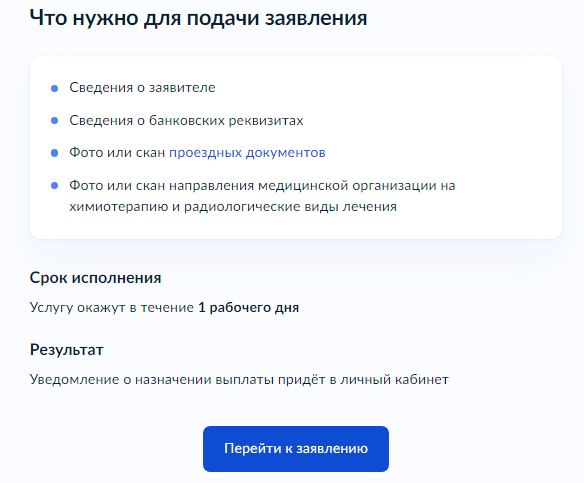Click the Перейти к заявлению button
Image resolution: width=584 pixels, height=483 pixels.
pyautogui.click(x=296, y=449)
